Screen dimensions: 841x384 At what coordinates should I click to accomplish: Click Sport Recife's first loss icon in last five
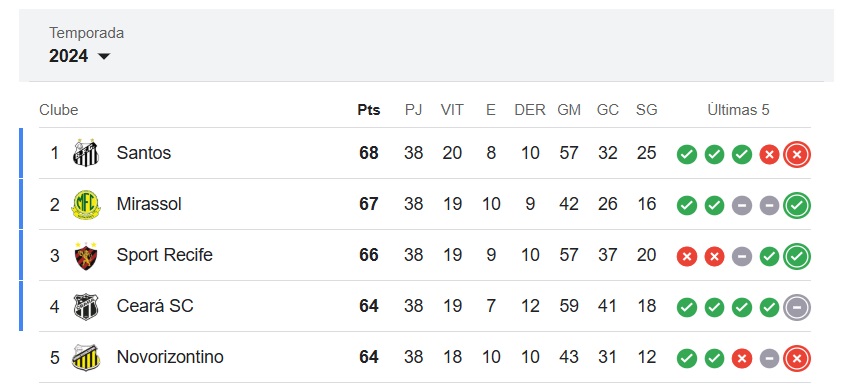click(x=687, y=256)
